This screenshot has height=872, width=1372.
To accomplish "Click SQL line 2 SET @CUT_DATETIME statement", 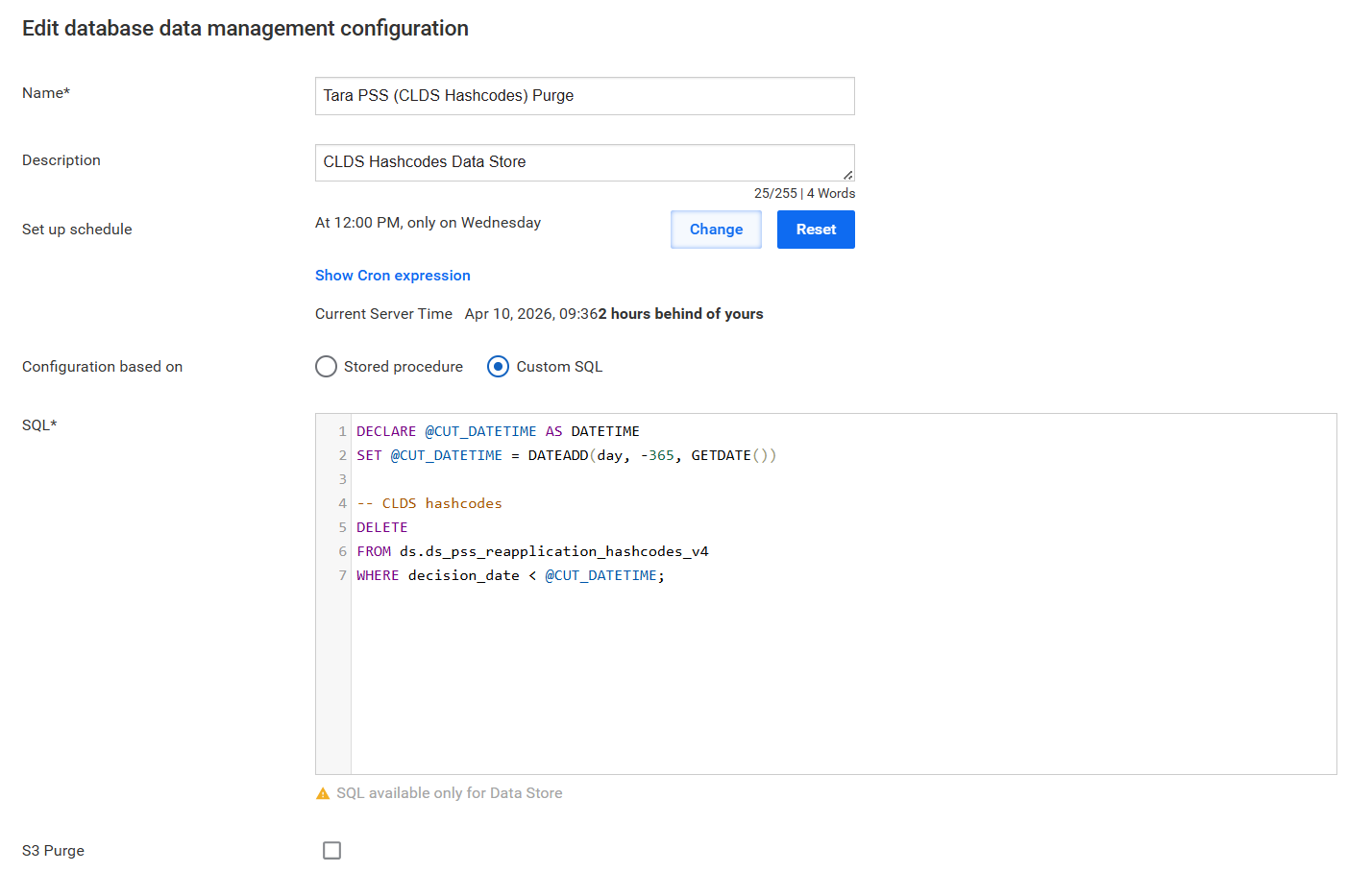I will (x=566, y=455).
